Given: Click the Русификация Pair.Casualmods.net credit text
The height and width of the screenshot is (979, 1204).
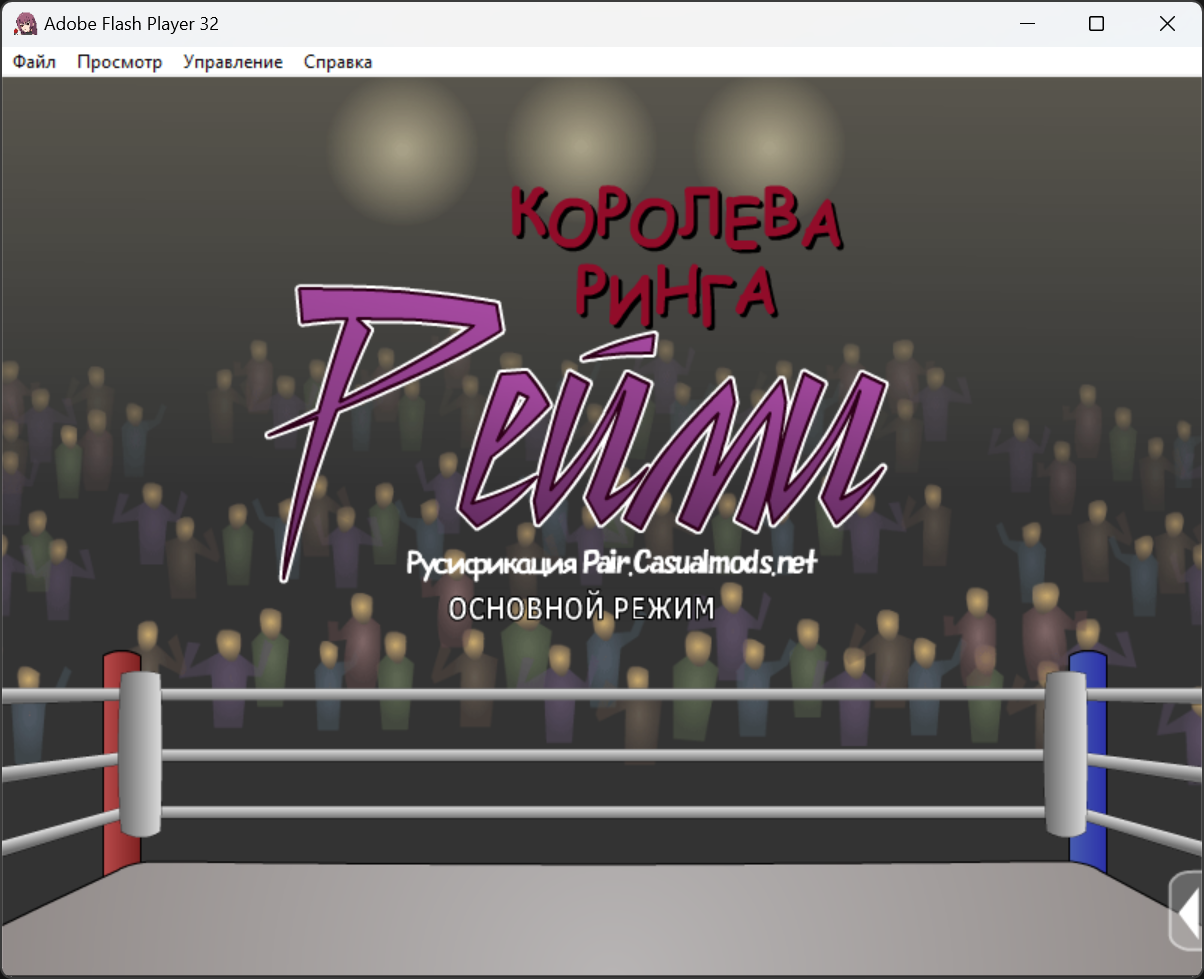Looking at the screenshot, I should pos(612,563).
